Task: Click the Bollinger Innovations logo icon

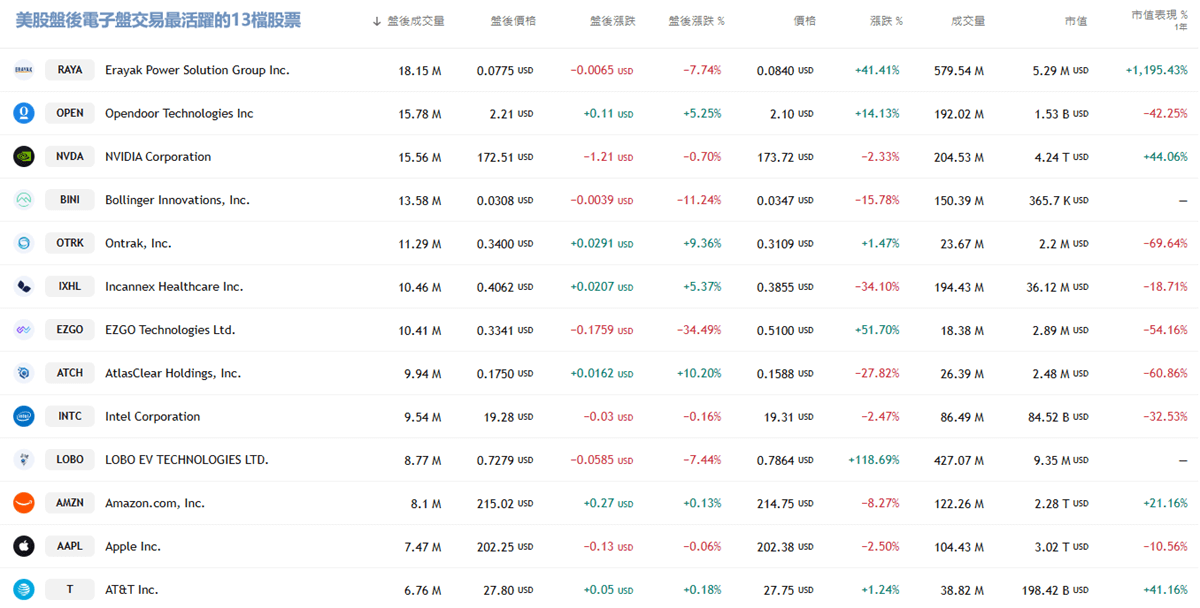Action: 24,200
